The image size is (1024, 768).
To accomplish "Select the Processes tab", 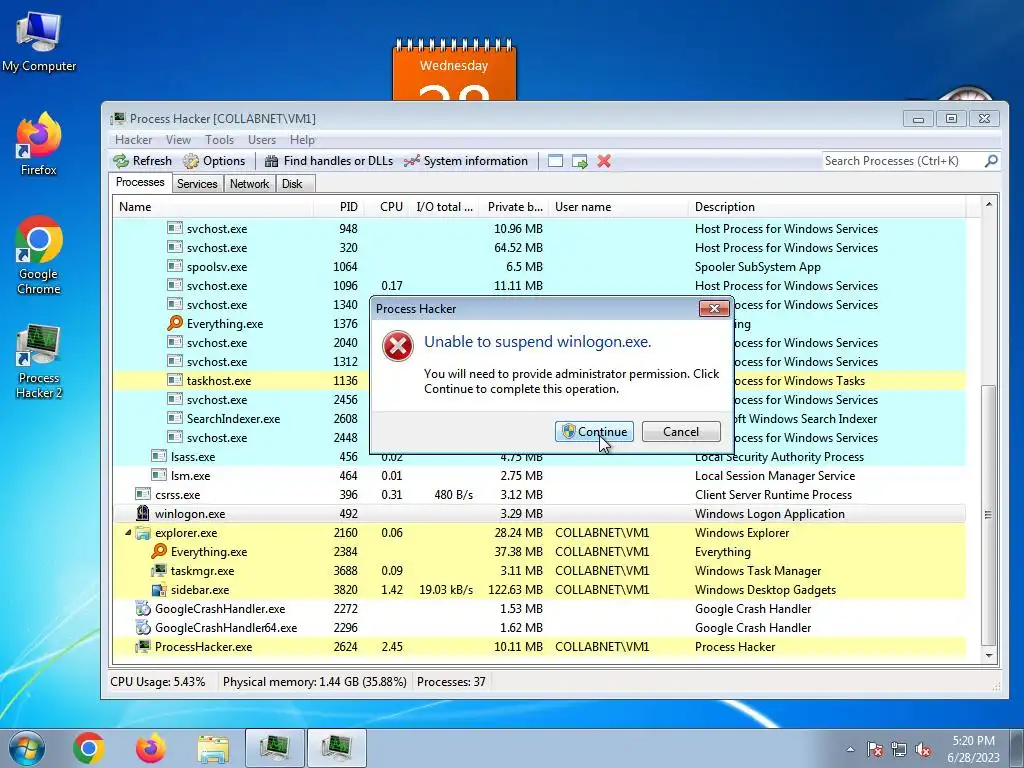I will 140,182.
